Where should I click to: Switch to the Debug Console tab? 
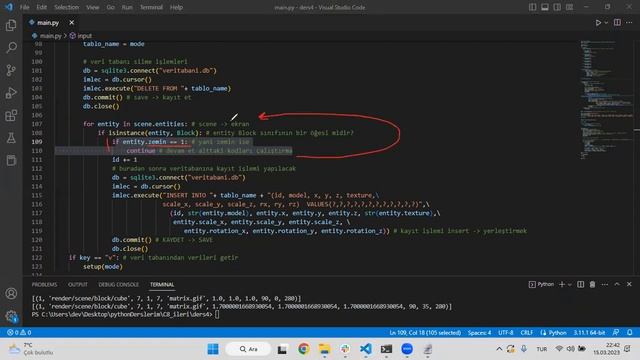click(x=118, y=284)
